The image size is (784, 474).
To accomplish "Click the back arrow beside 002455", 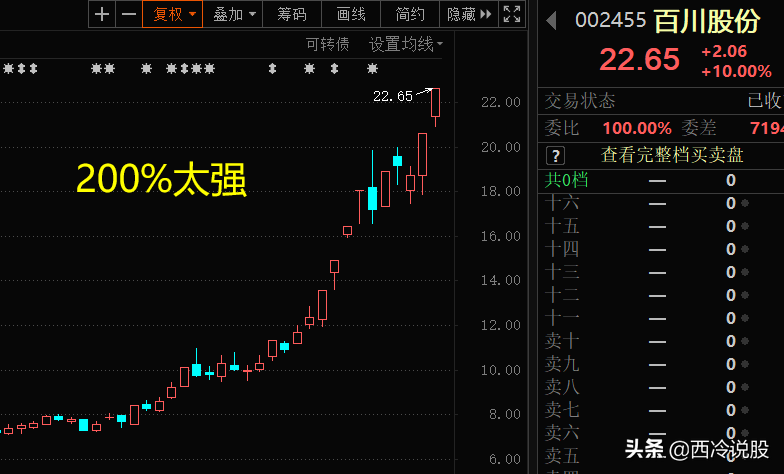I will pos(552,20).
